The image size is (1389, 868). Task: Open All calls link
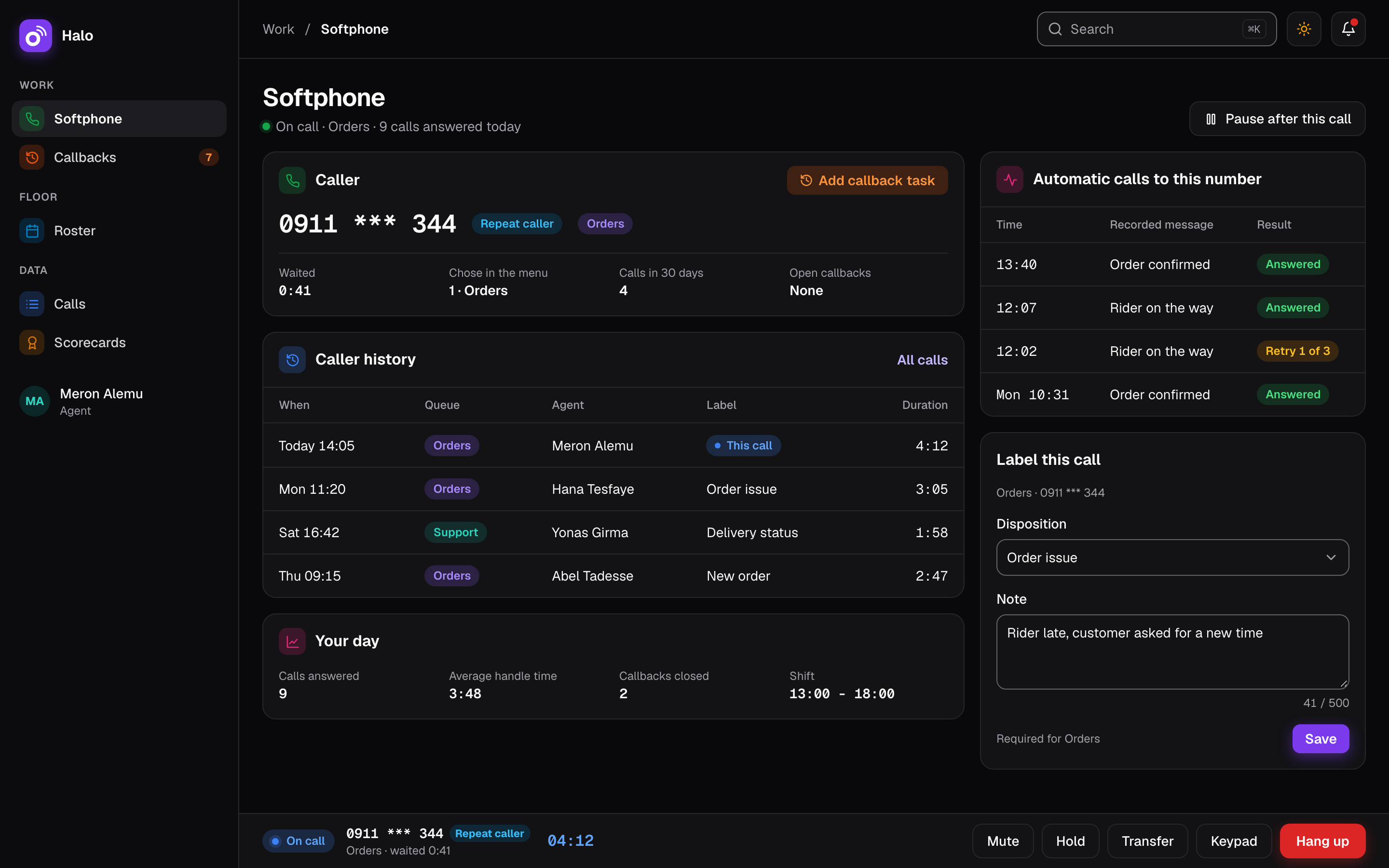click(922, 360)
